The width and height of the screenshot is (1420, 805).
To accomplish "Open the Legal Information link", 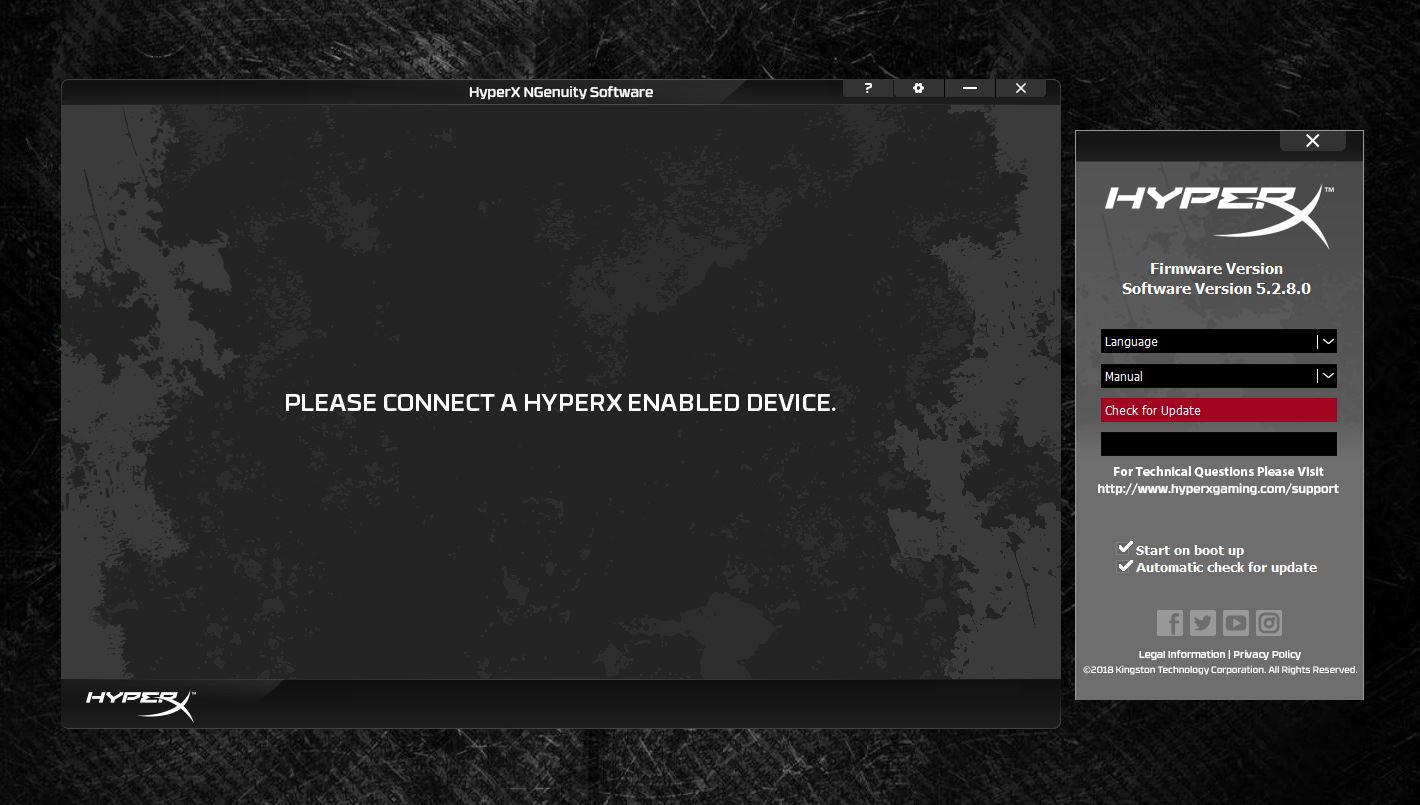I will point(1181,654).
